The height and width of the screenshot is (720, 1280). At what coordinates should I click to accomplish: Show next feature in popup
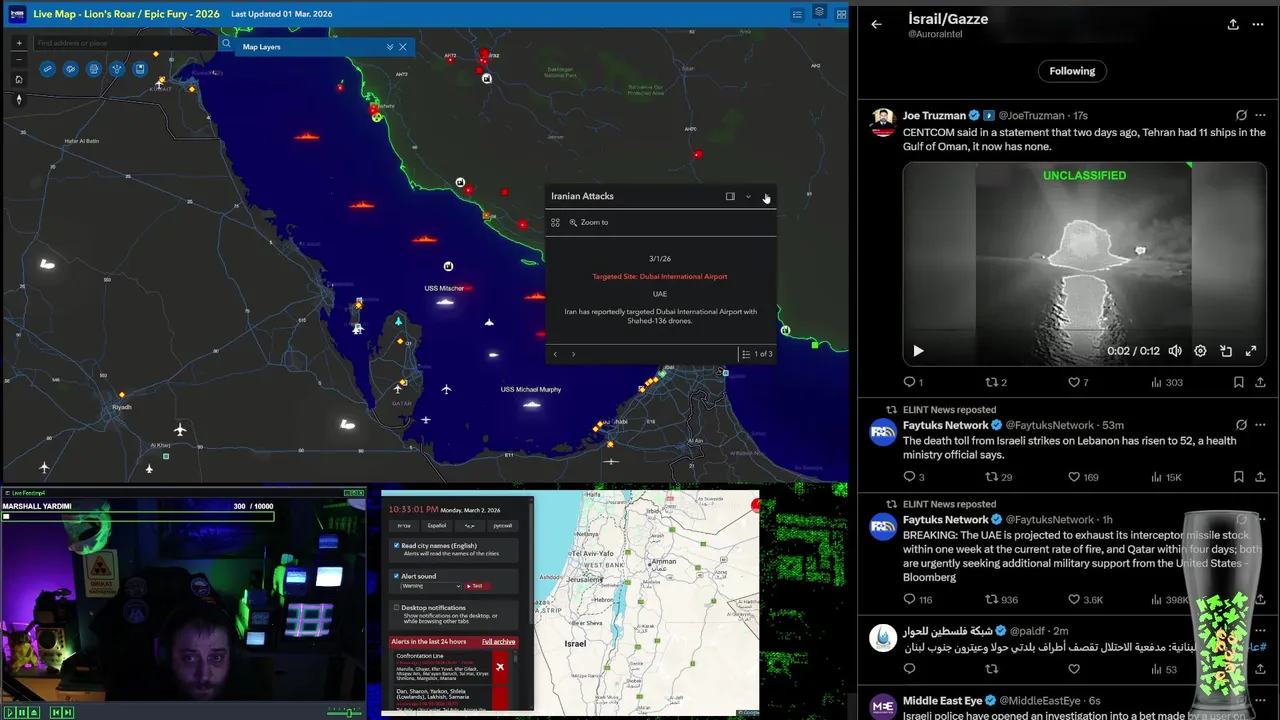[x=573, y=354]
